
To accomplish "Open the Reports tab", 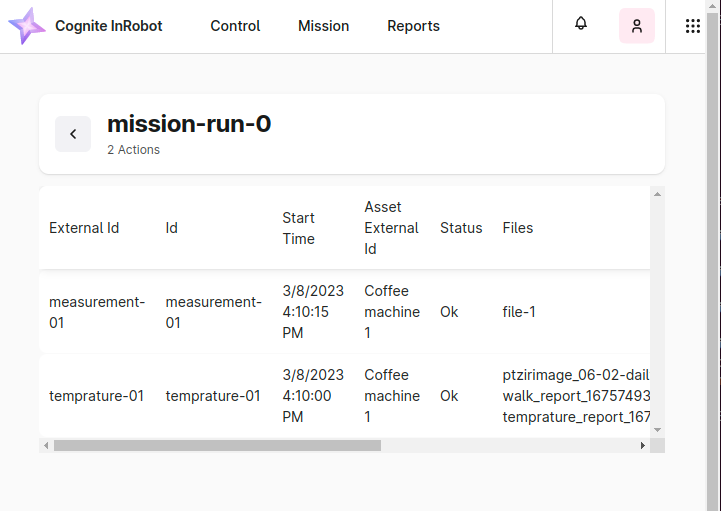I will tap(413, 26).
